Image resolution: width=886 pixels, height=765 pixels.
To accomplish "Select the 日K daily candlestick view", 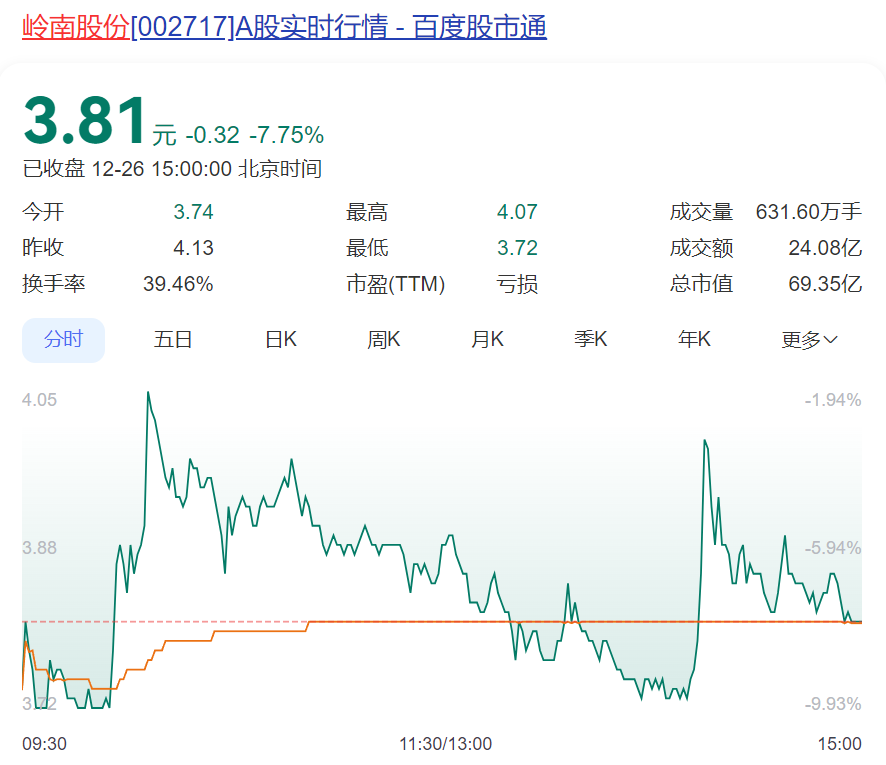I will click(279, 339).
